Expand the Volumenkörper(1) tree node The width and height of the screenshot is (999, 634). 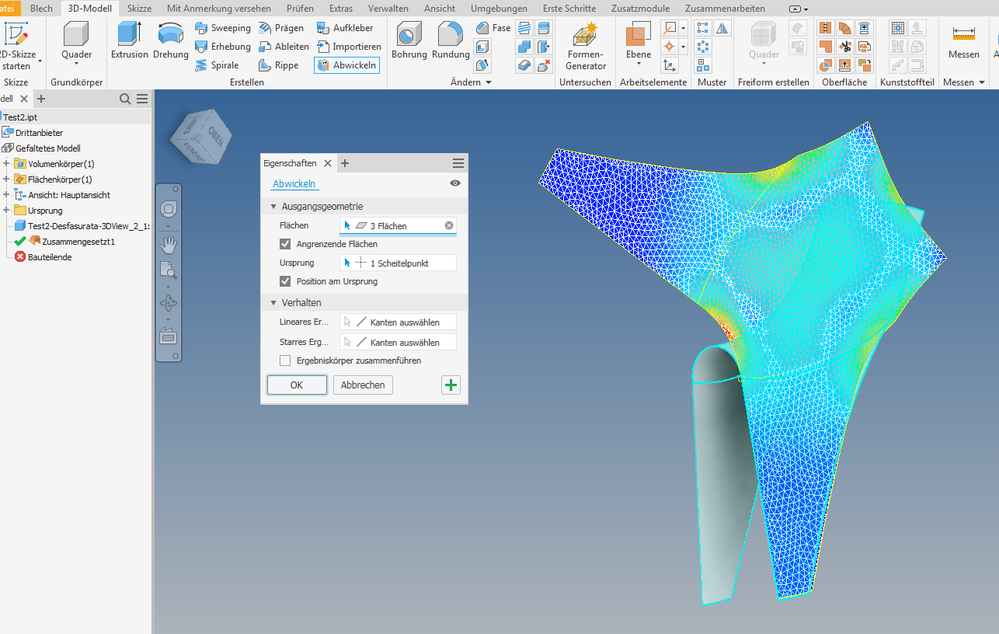point(6,164)
